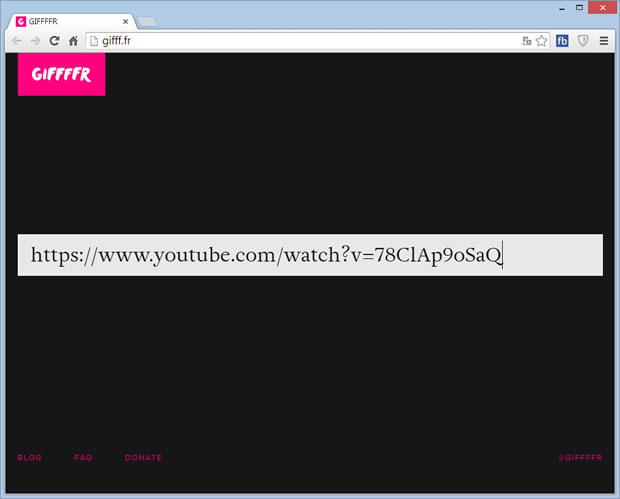Open the FAQ footer link

pos(83,457)
